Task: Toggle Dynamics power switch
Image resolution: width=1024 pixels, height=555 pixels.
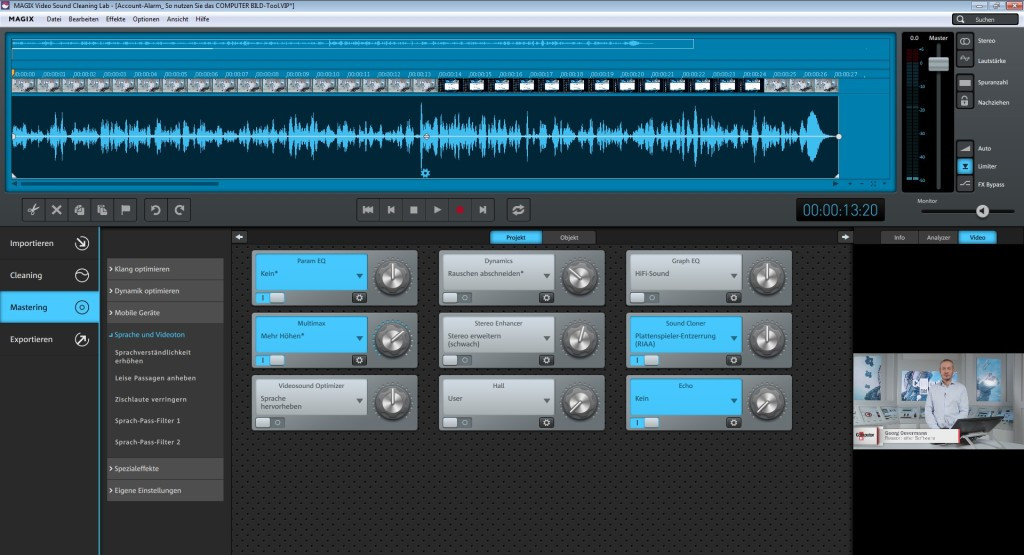Action: click(457, 298)
